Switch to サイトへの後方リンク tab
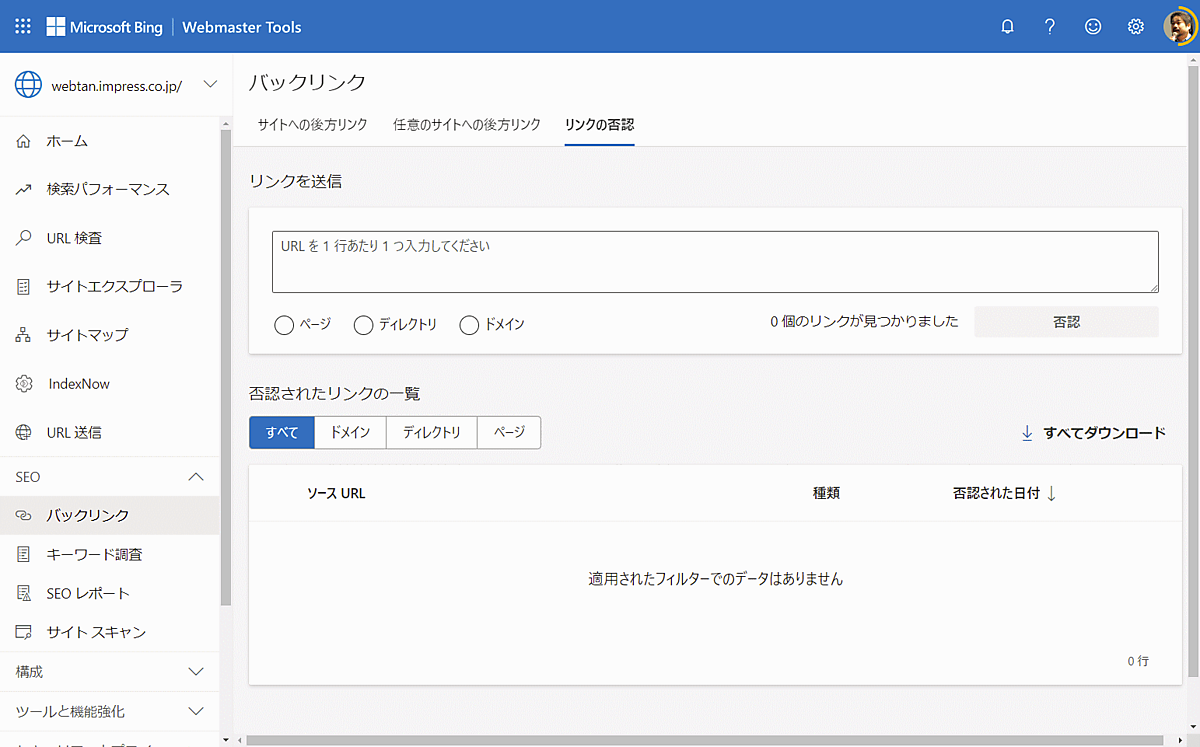 click(312, 125)
